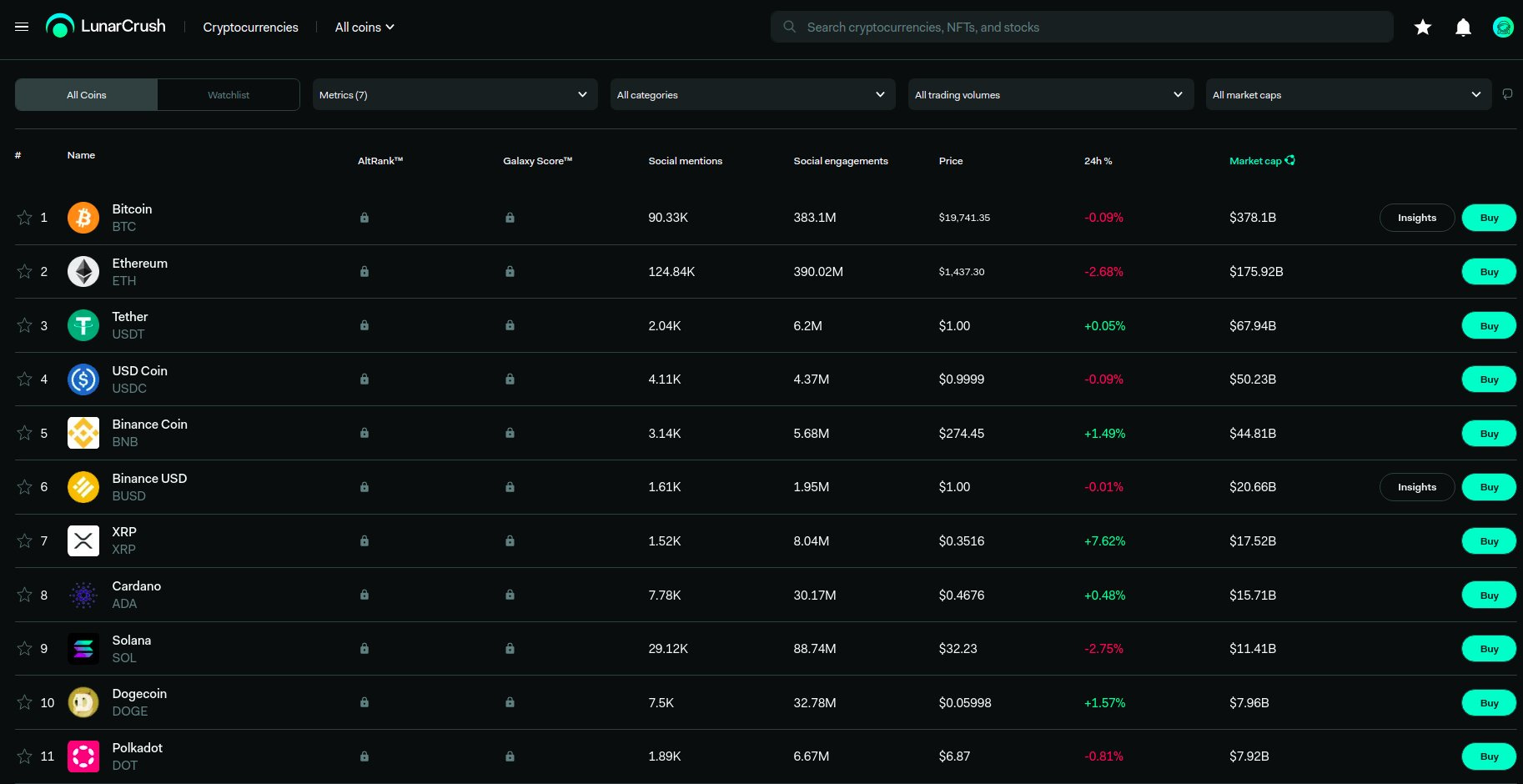
Task: Sort by 24h % column
Action: (1098, 161)
